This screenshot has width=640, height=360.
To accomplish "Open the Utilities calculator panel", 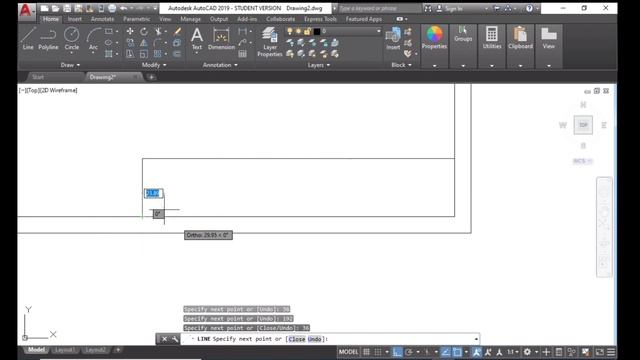I will (x=492, y=37).
